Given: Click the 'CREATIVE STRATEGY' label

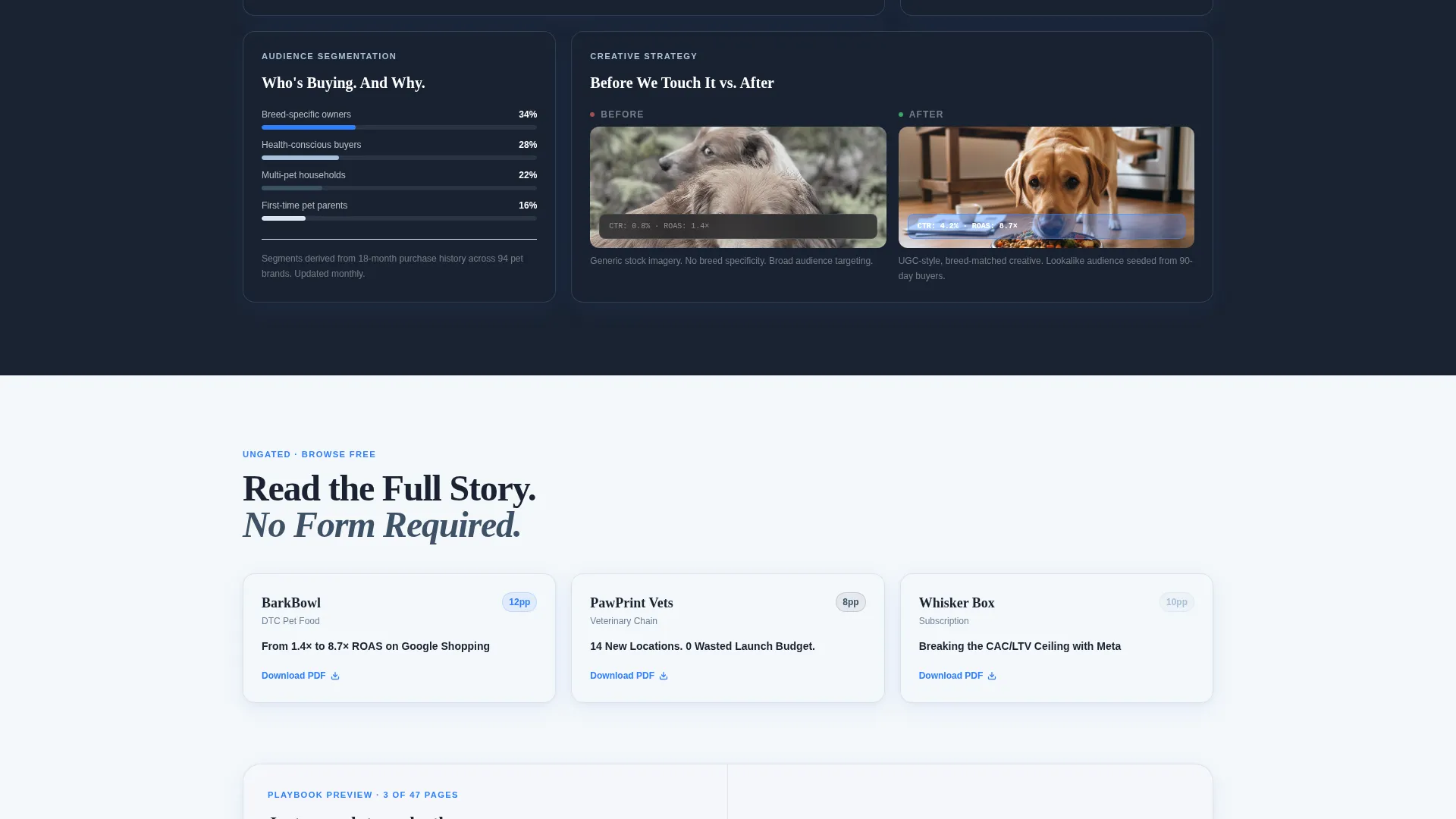Looking at the screenshot, I should 644,56.
